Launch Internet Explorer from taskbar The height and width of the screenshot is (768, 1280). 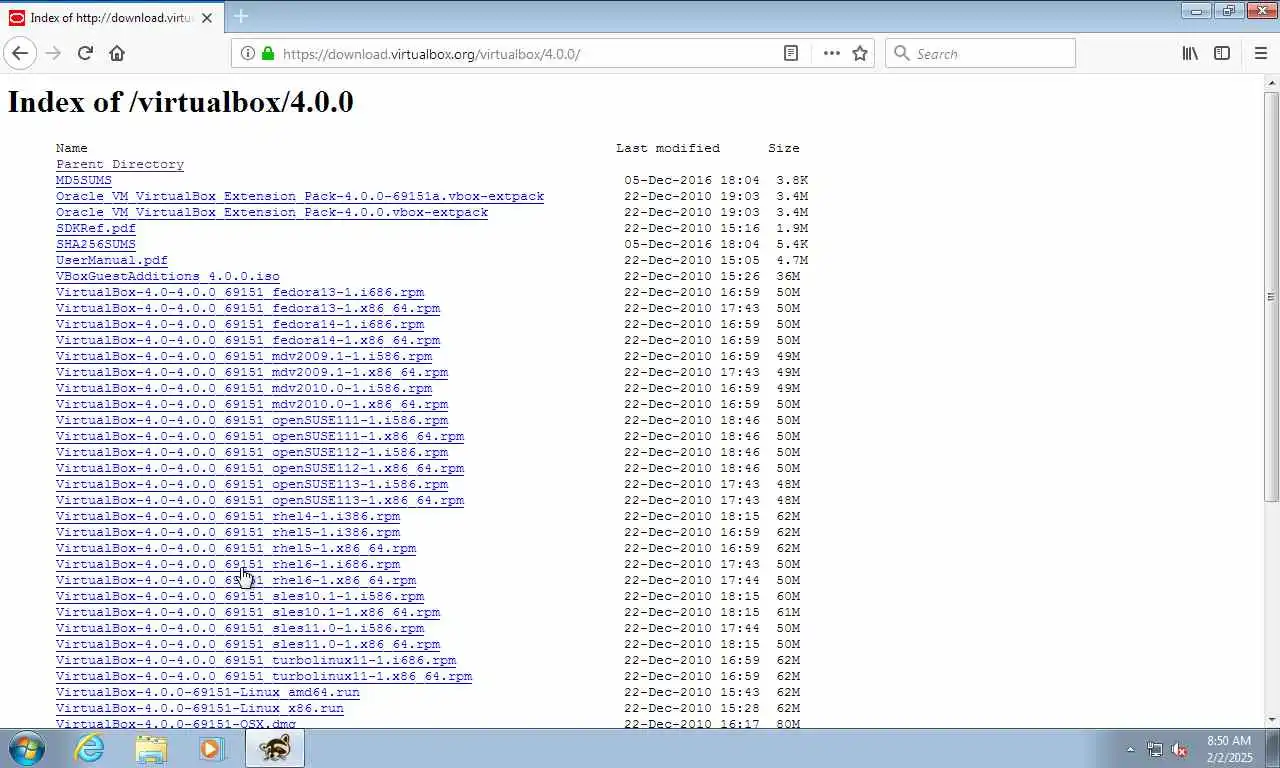click(89, 748)
